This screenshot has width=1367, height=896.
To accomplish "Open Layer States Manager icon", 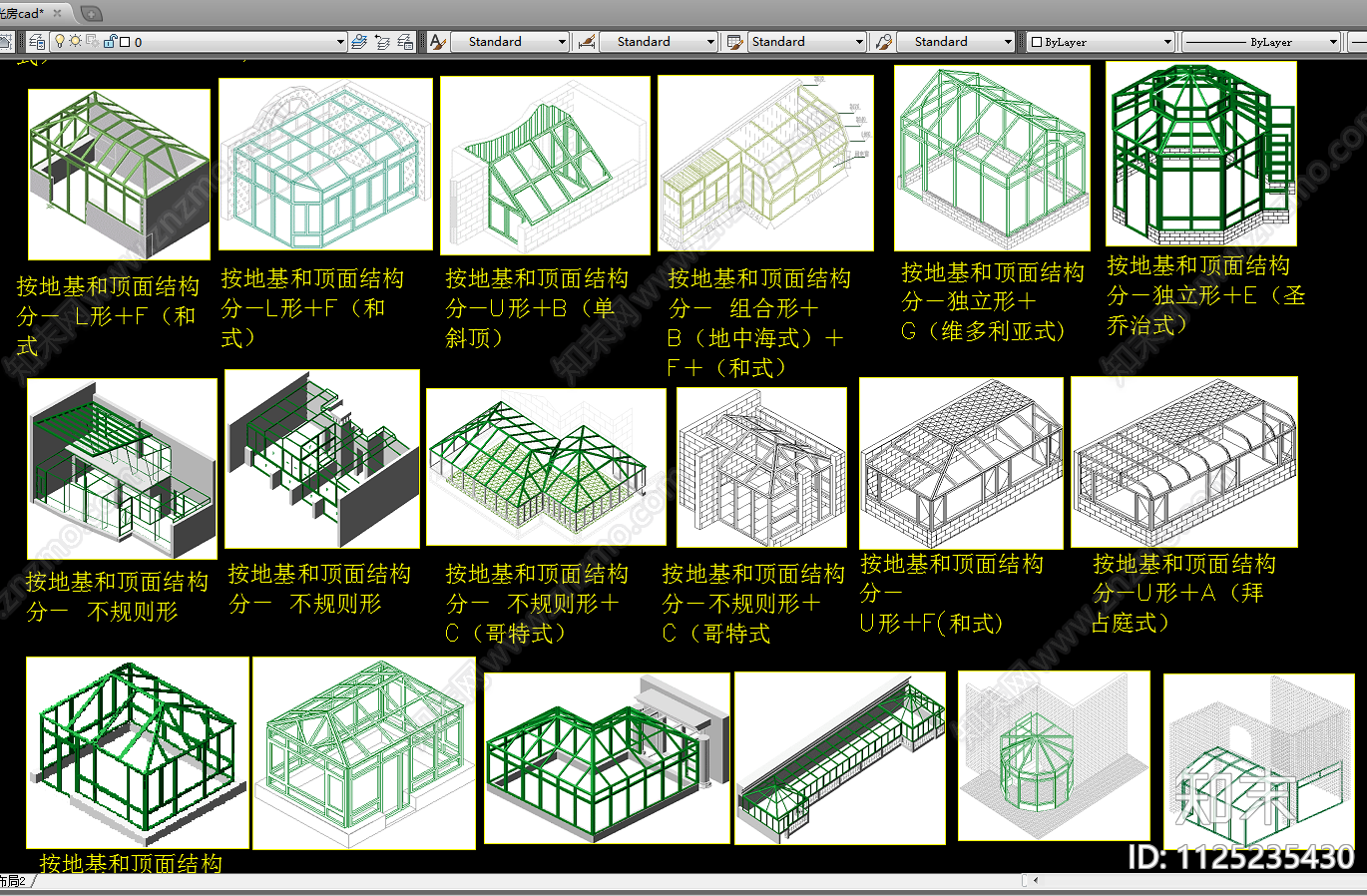I will coord(405,42).
